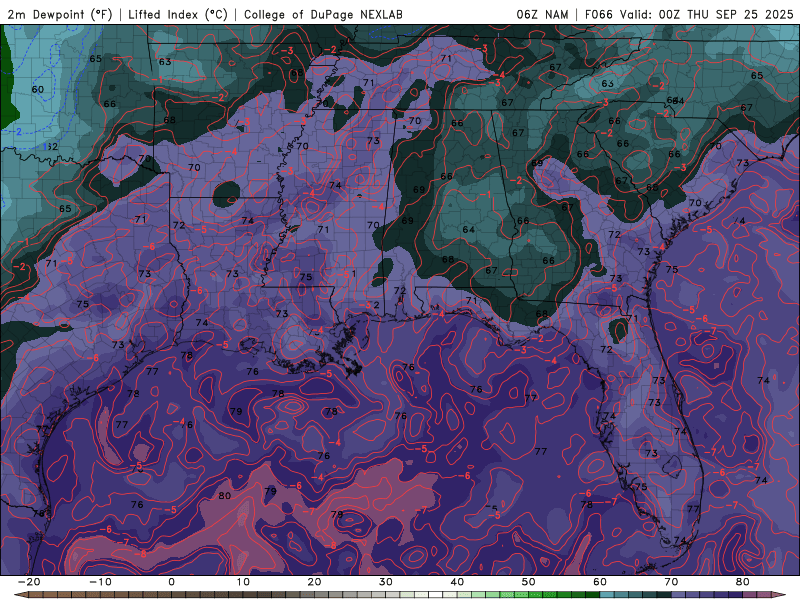Click the "60" dewpoint value plotted on the map
Screen dimensions: 800x600
click(38, 89)
